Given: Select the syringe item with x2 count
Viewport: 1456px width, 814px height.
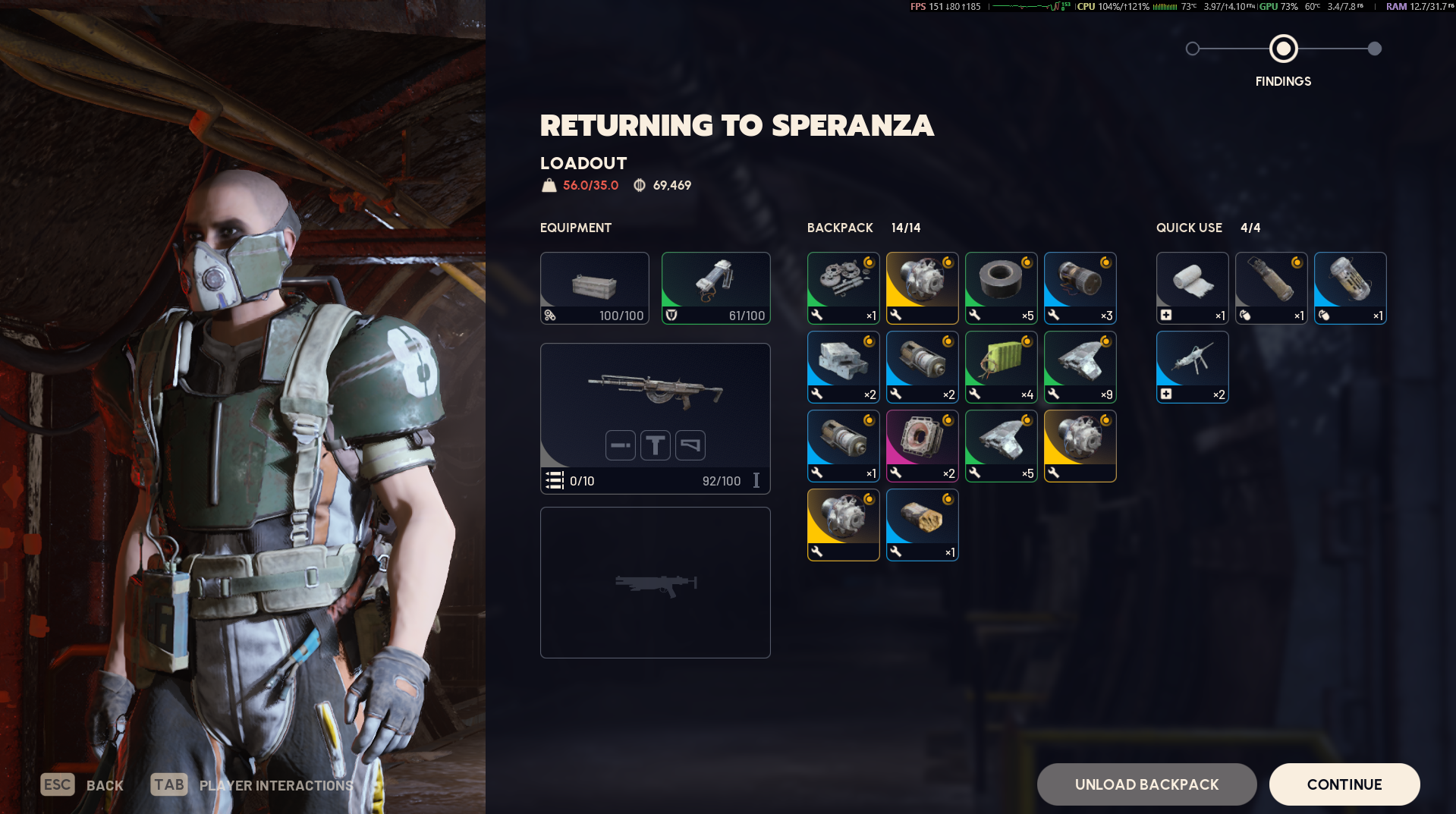Looking at the screenshot, I should (x=1192, y=367).
